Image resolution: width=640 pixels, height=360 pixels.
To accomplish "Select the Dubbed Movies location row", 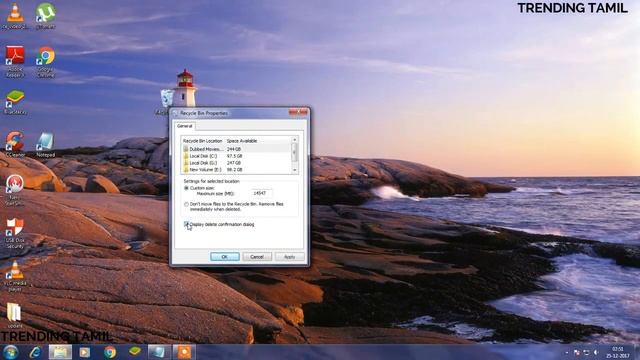I will click(x=236, y=149).
